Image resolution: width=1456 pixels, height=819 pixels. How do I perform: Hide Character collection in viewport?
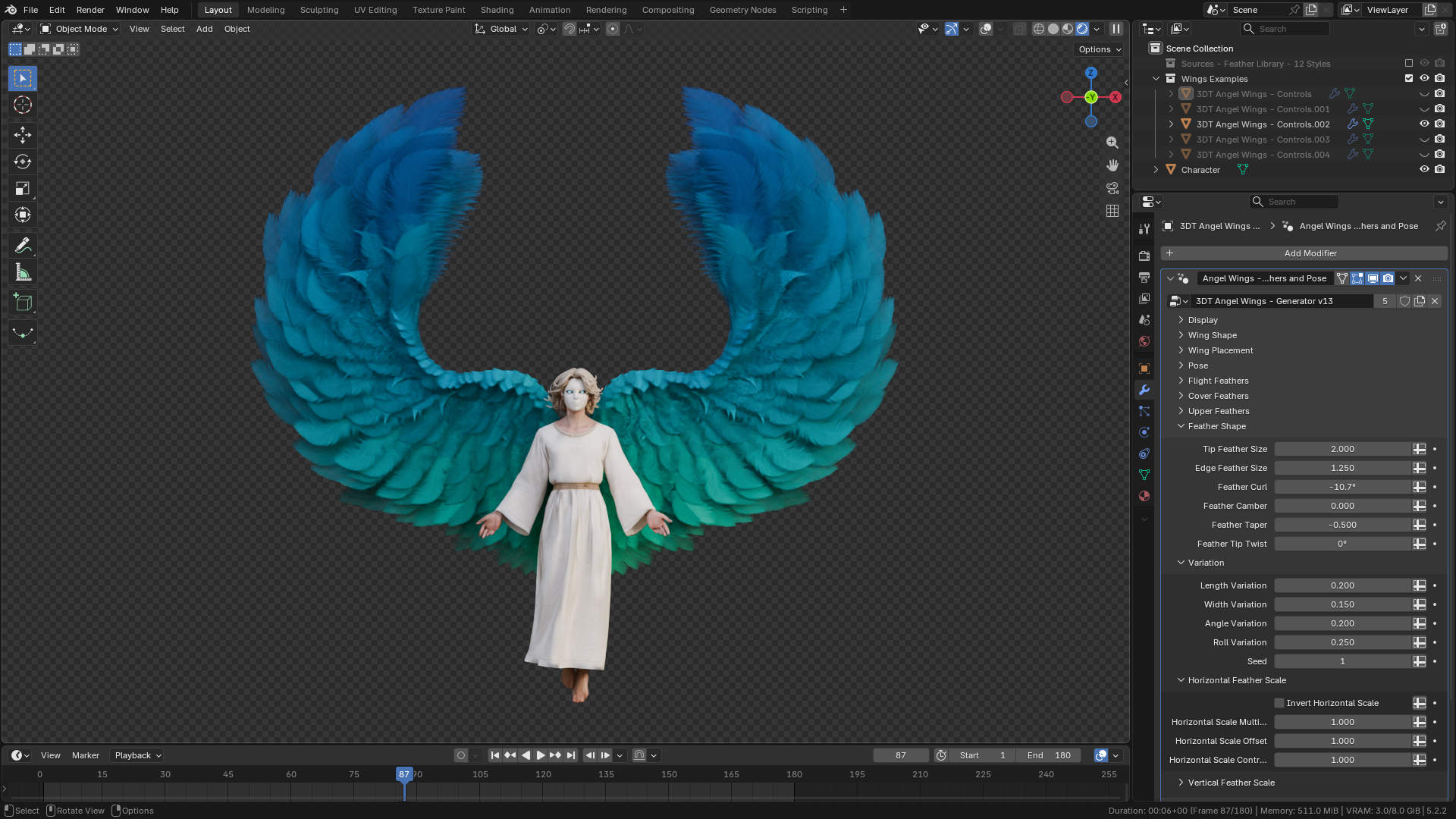coord(1424,170)
